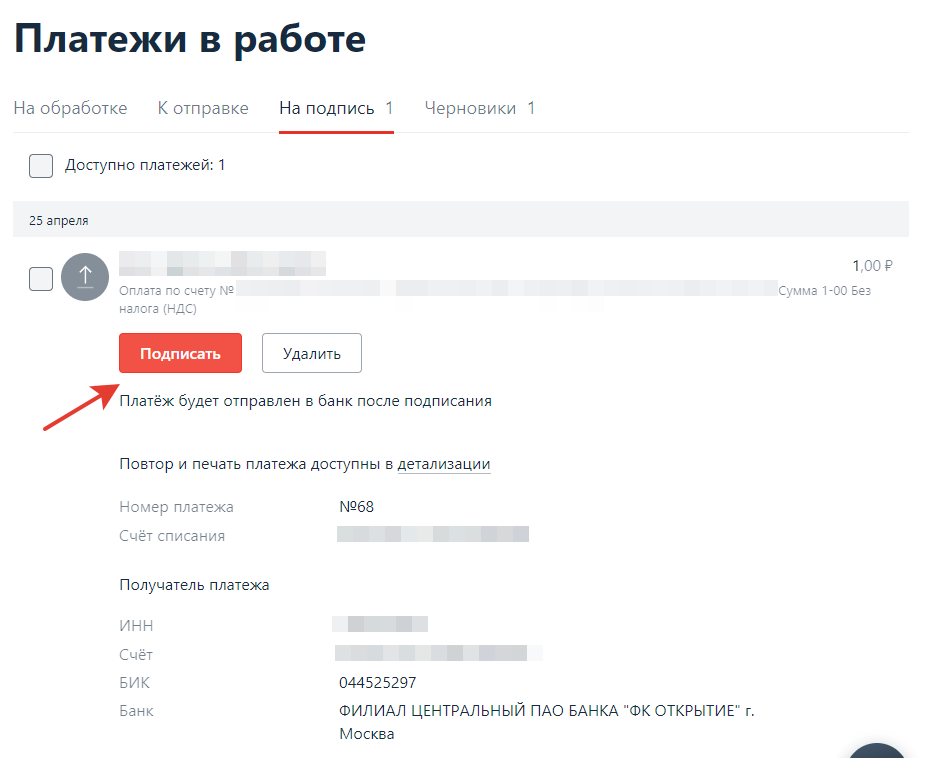Click the outgoing payment arrow icon
This screenshot has height=758, width=925.
click(85, 276)
